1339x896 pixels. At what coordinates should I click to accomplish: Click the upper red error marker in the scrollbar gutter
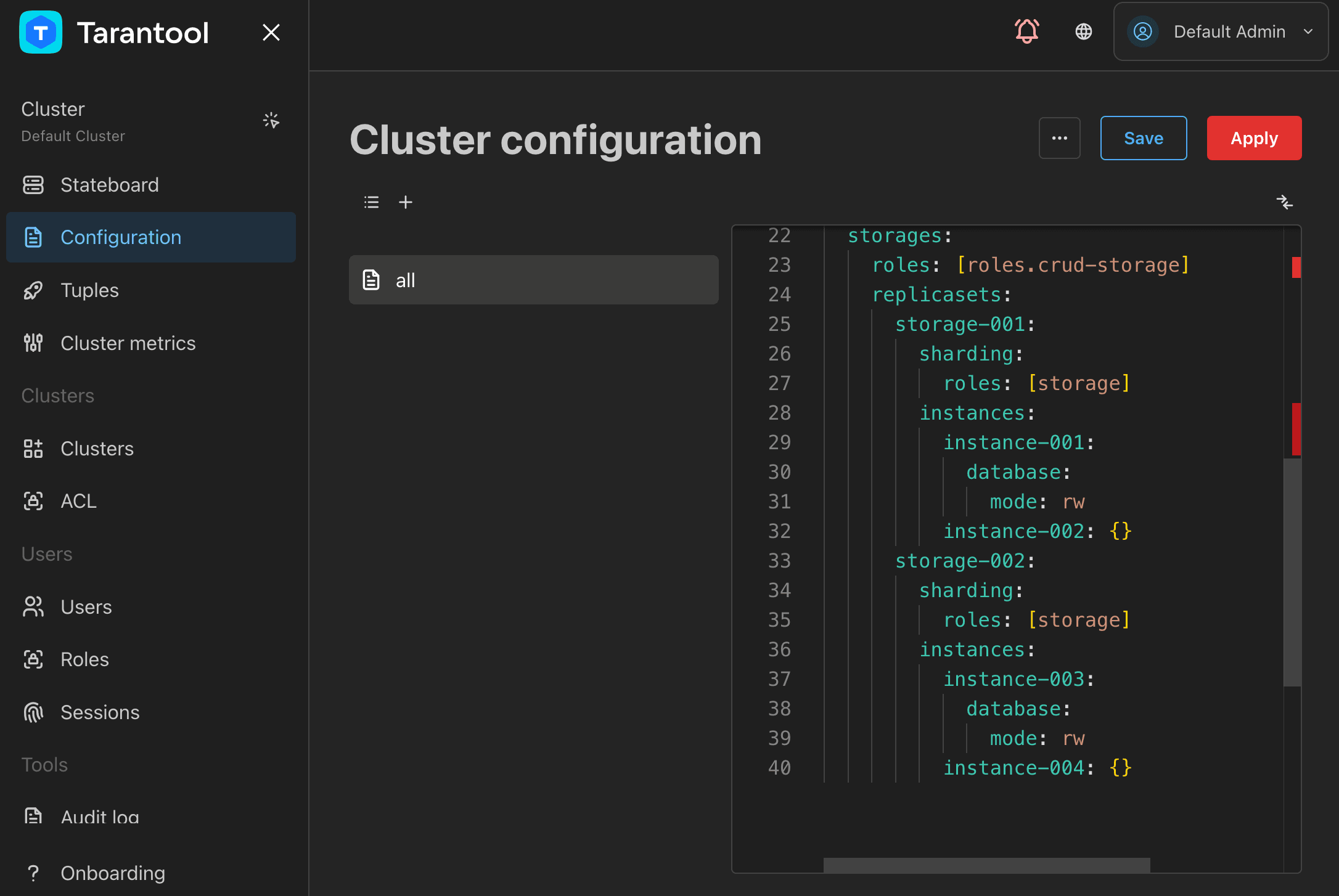coord(1296,267)
